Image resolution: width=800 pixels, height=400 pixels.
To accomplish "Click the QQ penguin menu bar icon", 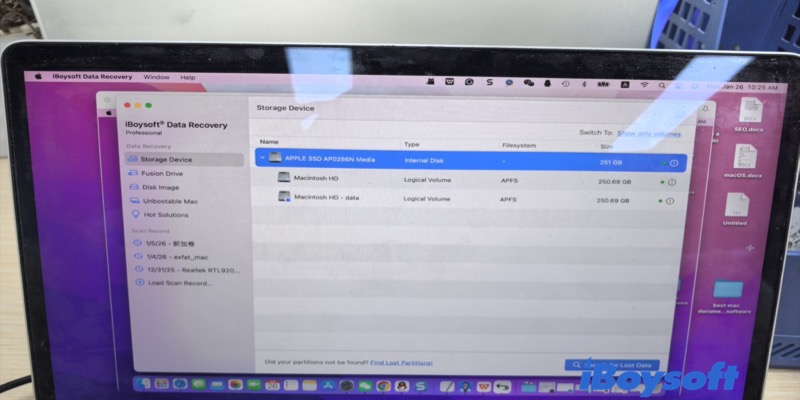I will 547,83.
